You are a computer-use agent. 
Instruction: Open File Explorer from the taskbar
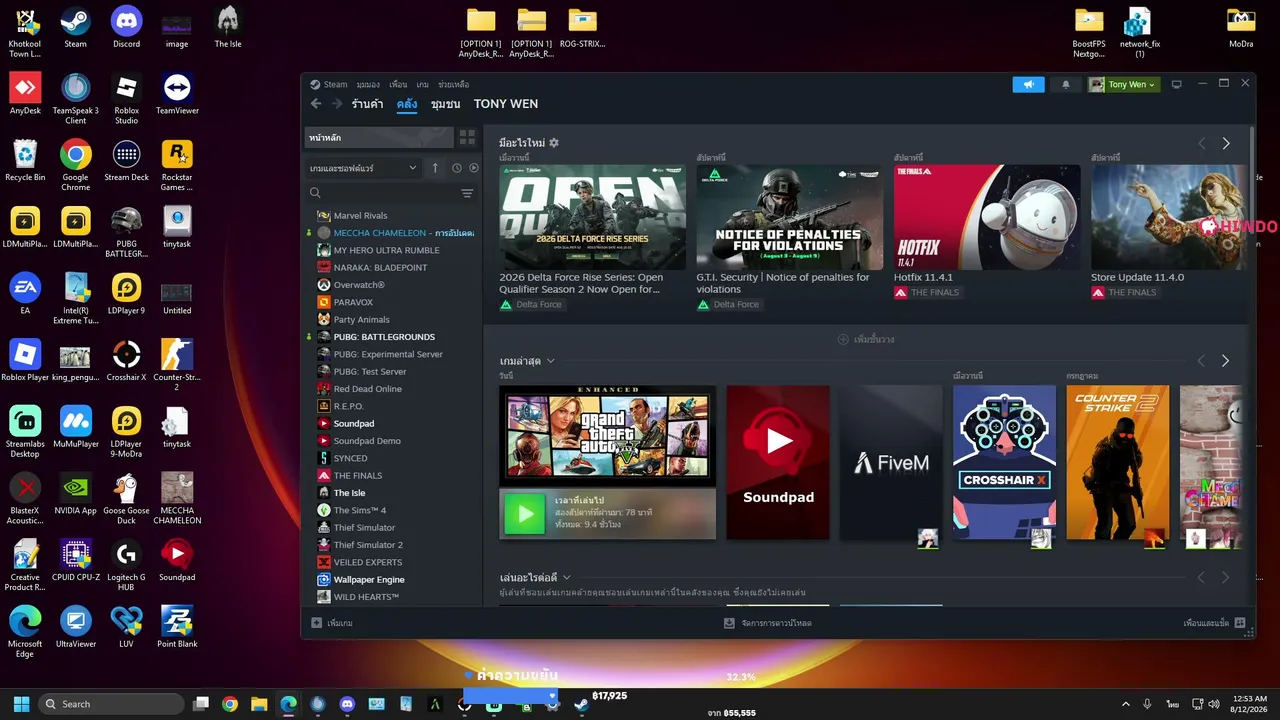259,704
